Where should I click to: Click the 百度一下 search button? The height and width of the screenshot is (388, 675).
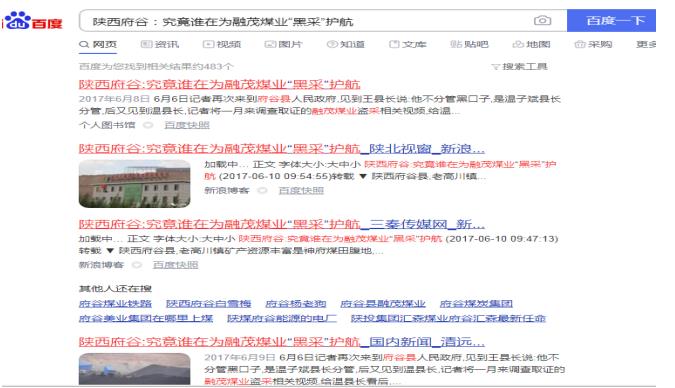(611, 20)
